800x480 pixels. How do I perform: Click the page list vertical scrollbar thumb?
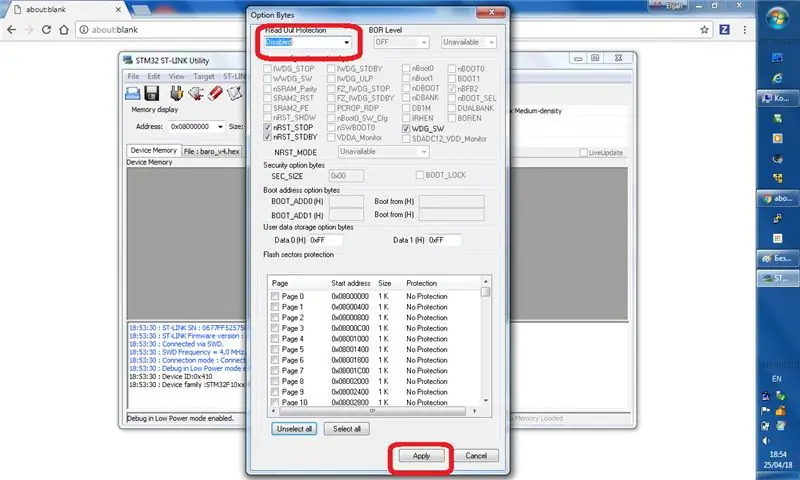(x=486, y=292)
